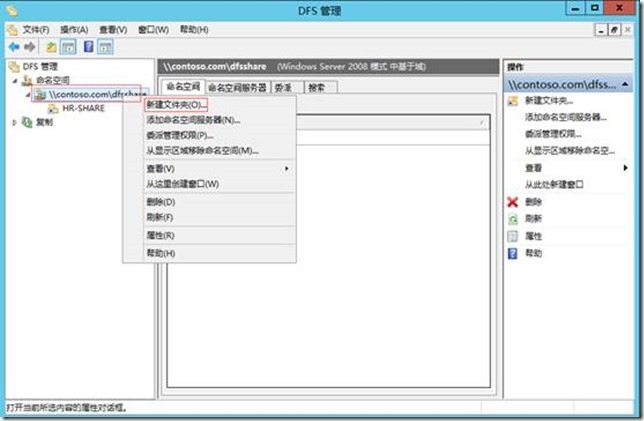Click the blue help icon in actions pane
The image size is (644, 421).
(x=513, y=253)
